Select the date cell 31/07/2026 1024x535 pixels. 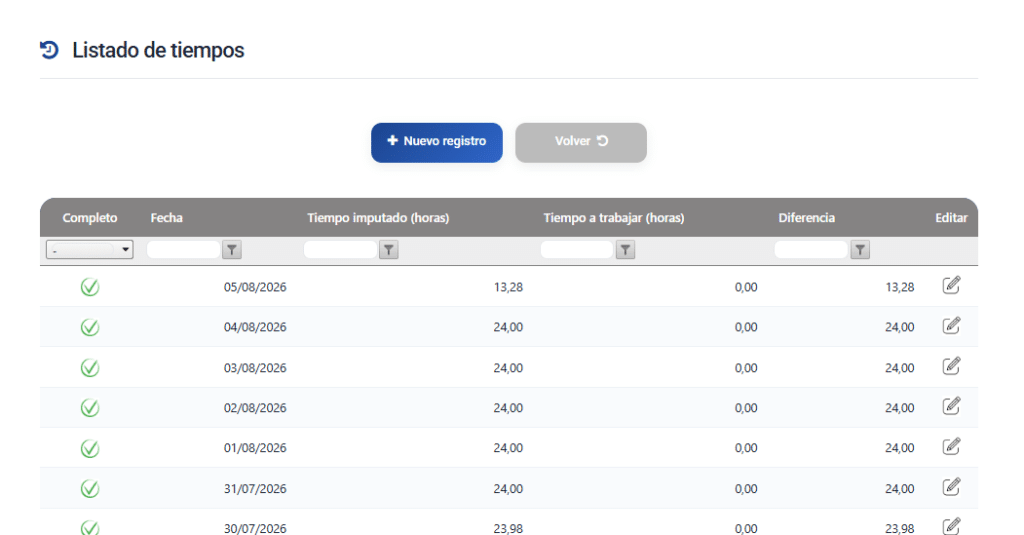[x=255, y=489]
